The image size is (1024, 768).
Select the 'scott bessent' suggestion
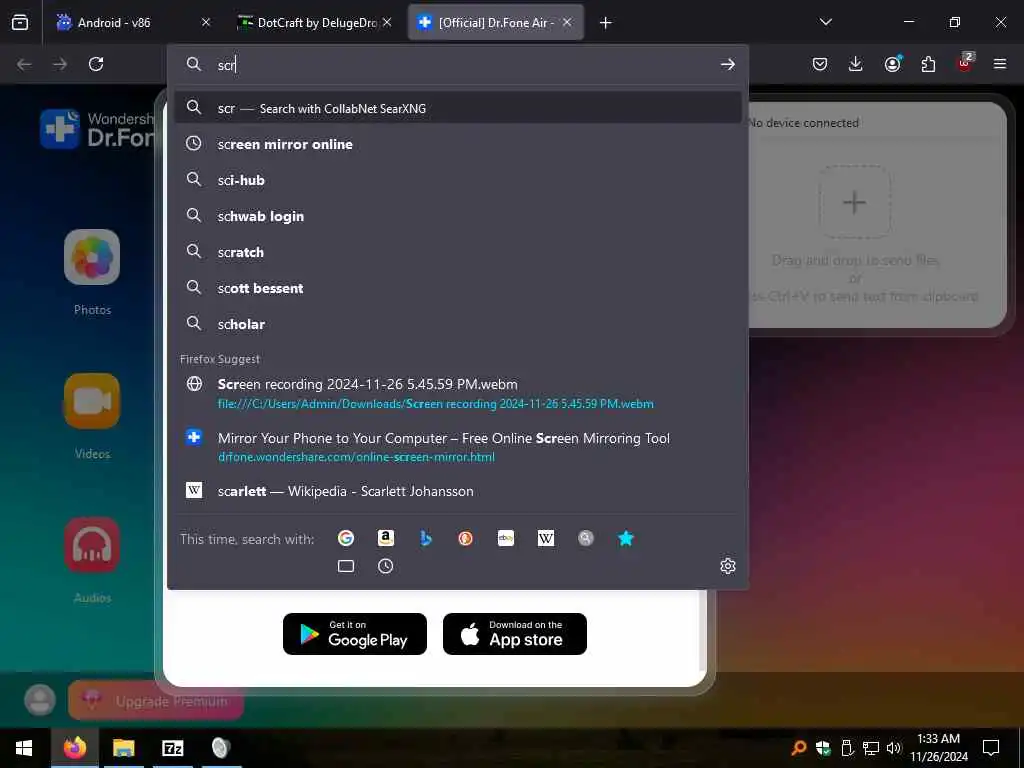(458, 287)
